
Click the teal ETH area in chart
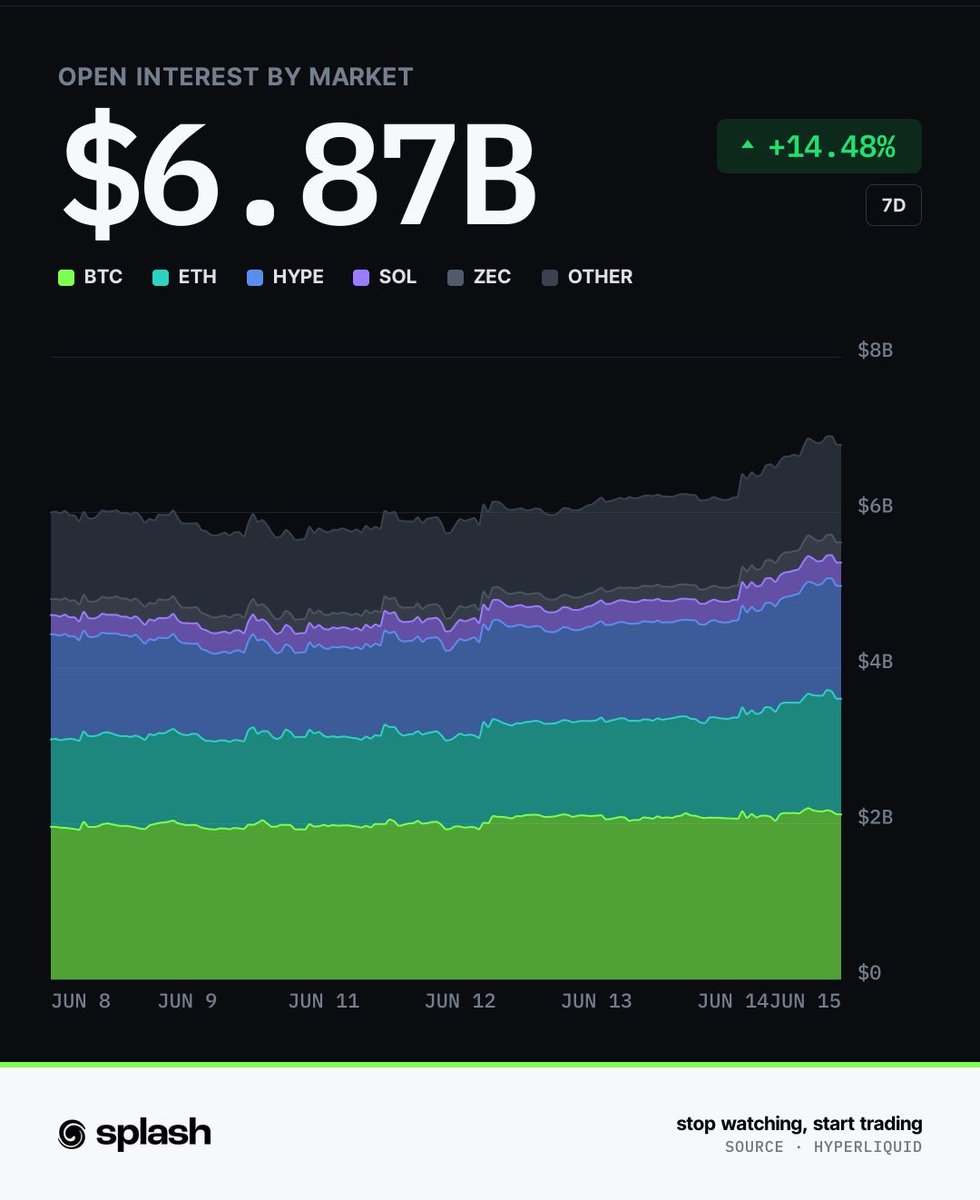(445, 780)
